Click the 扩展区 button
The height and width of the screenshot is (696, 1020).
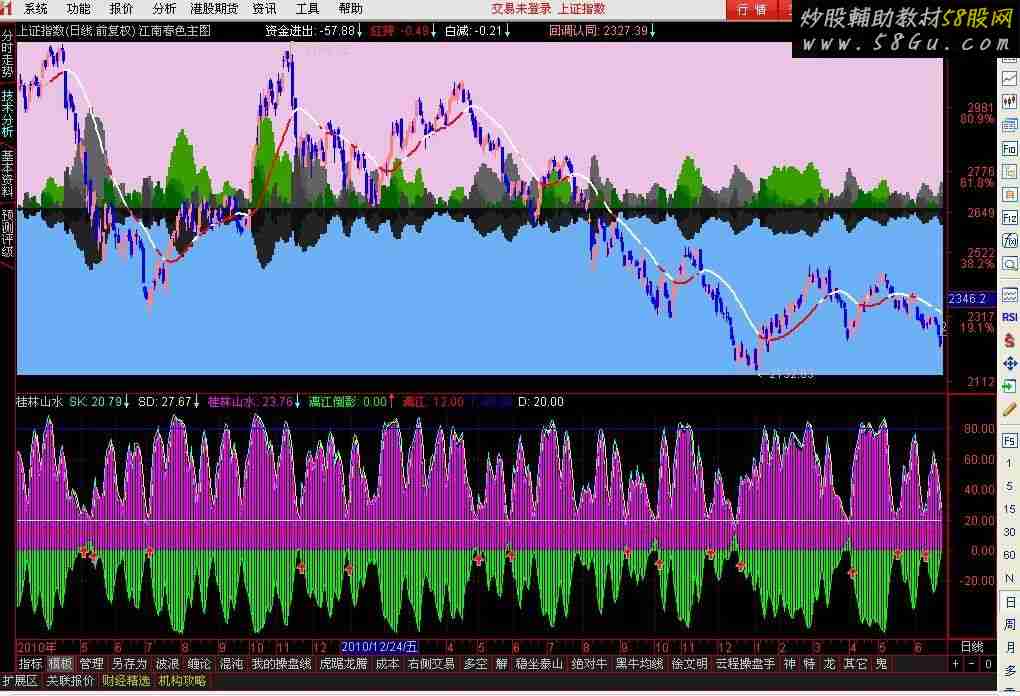[x=20, y=681]
